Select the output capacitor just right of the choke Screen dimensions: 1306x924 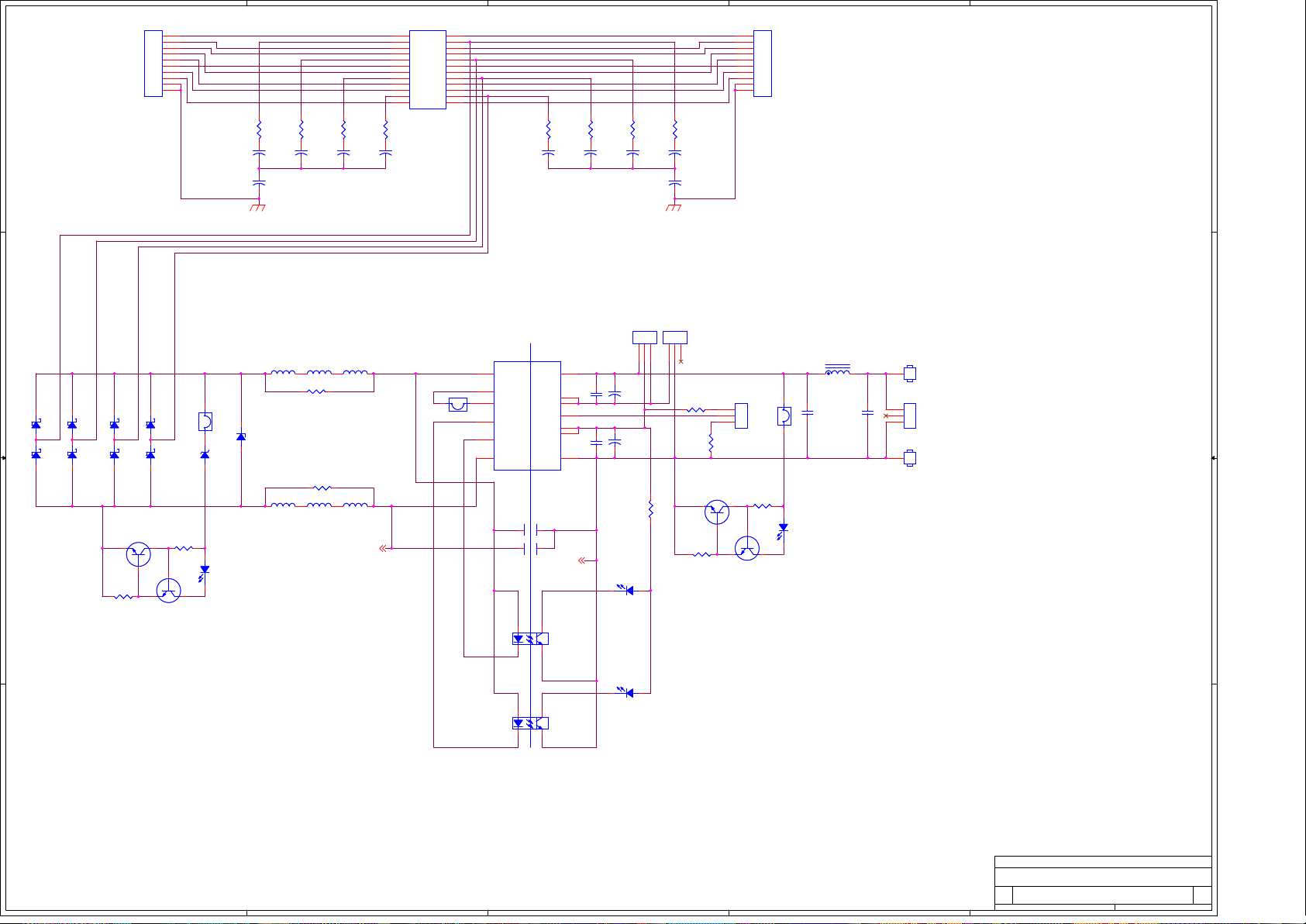[x=868, y=413]
